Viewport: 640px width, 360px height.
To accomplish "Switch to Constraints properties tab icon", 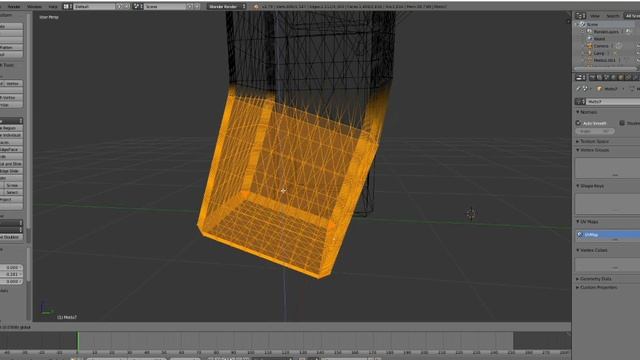I will tap(629, 77).
